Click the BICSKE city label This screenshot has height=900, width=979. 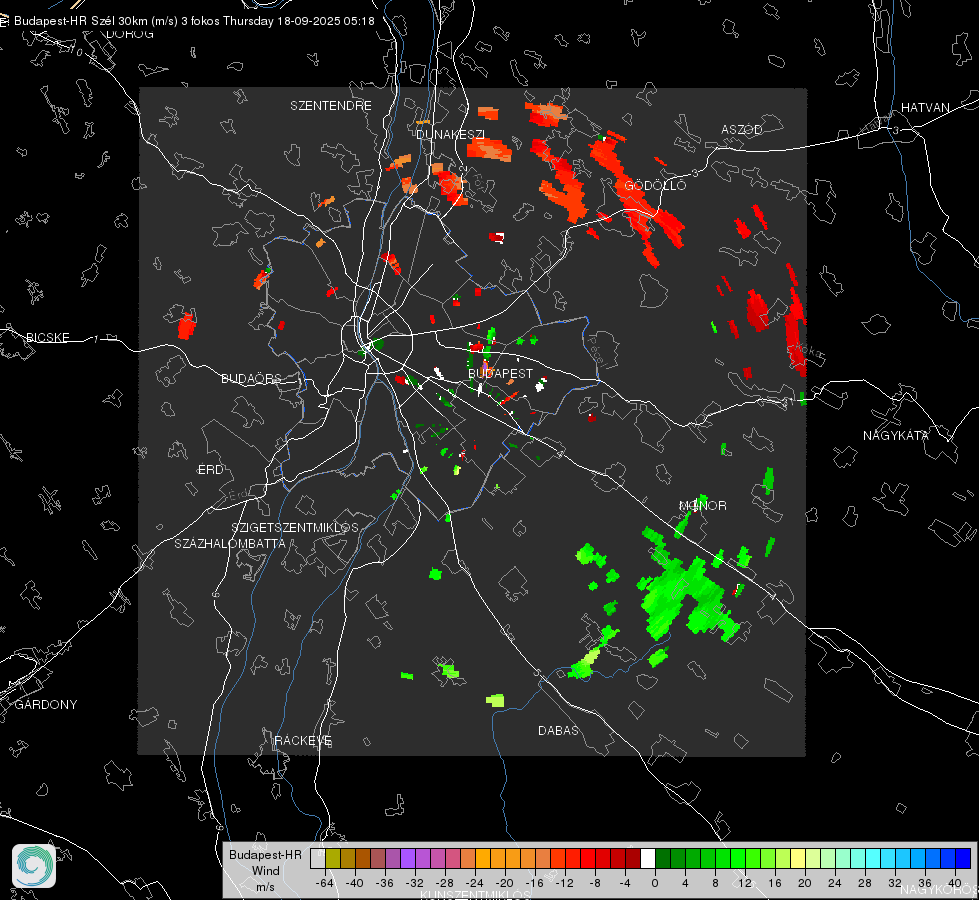coord(47,337)
